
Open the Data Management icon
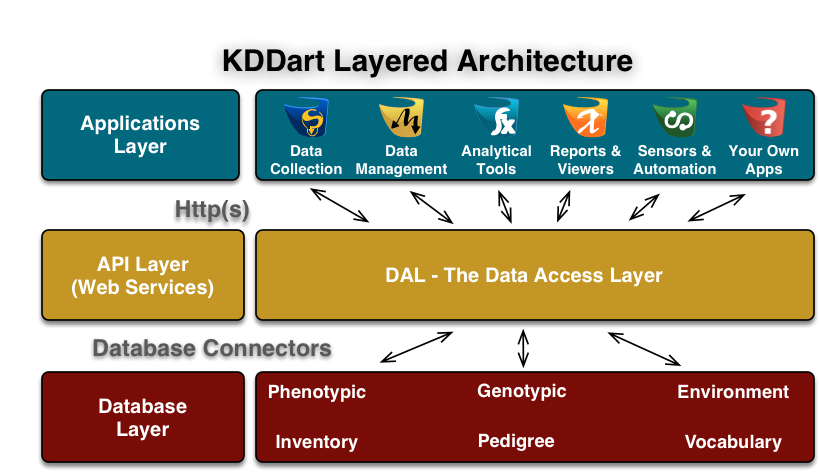coord(401,119)
